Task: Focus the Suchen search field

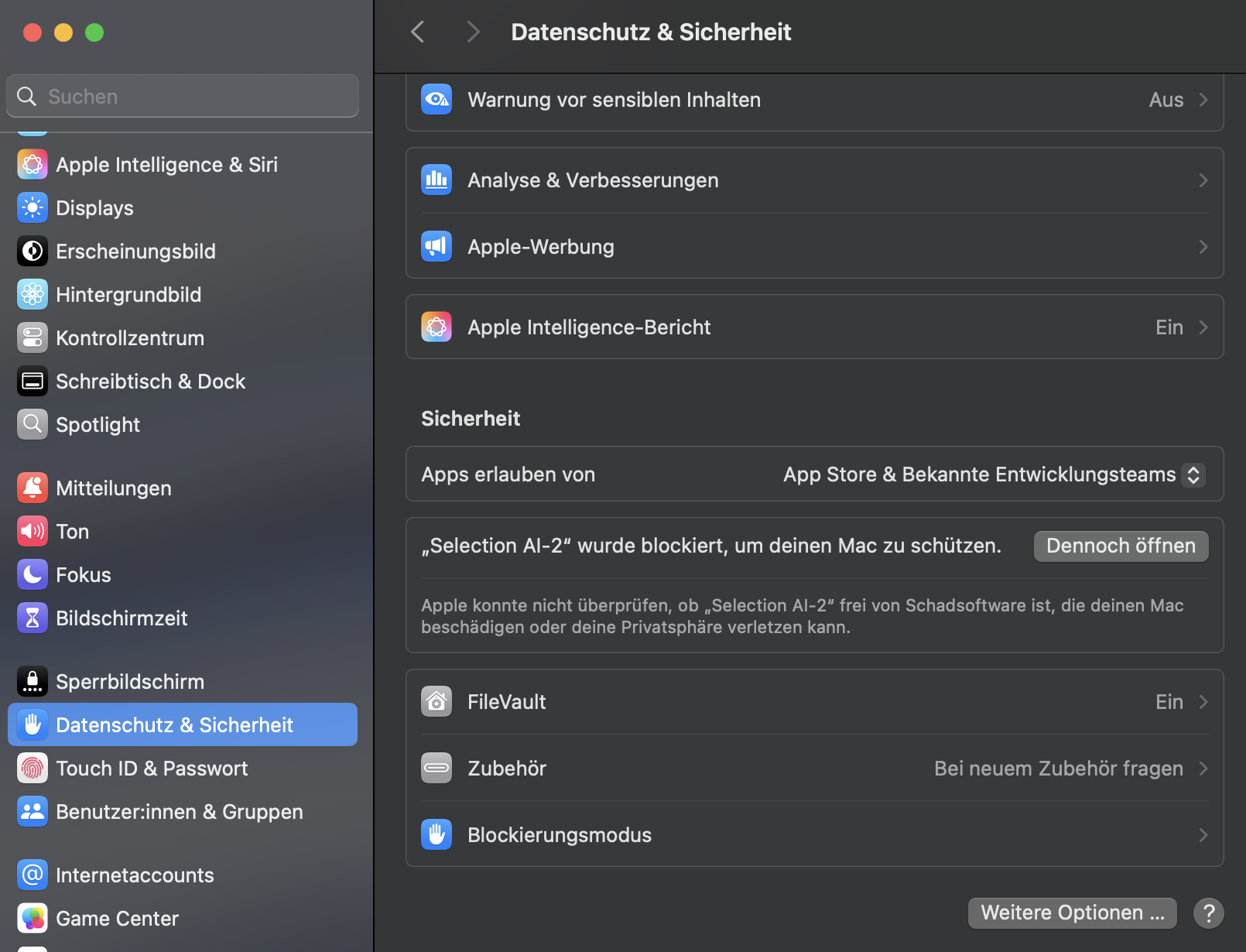Action: click(x=183, y=96)
